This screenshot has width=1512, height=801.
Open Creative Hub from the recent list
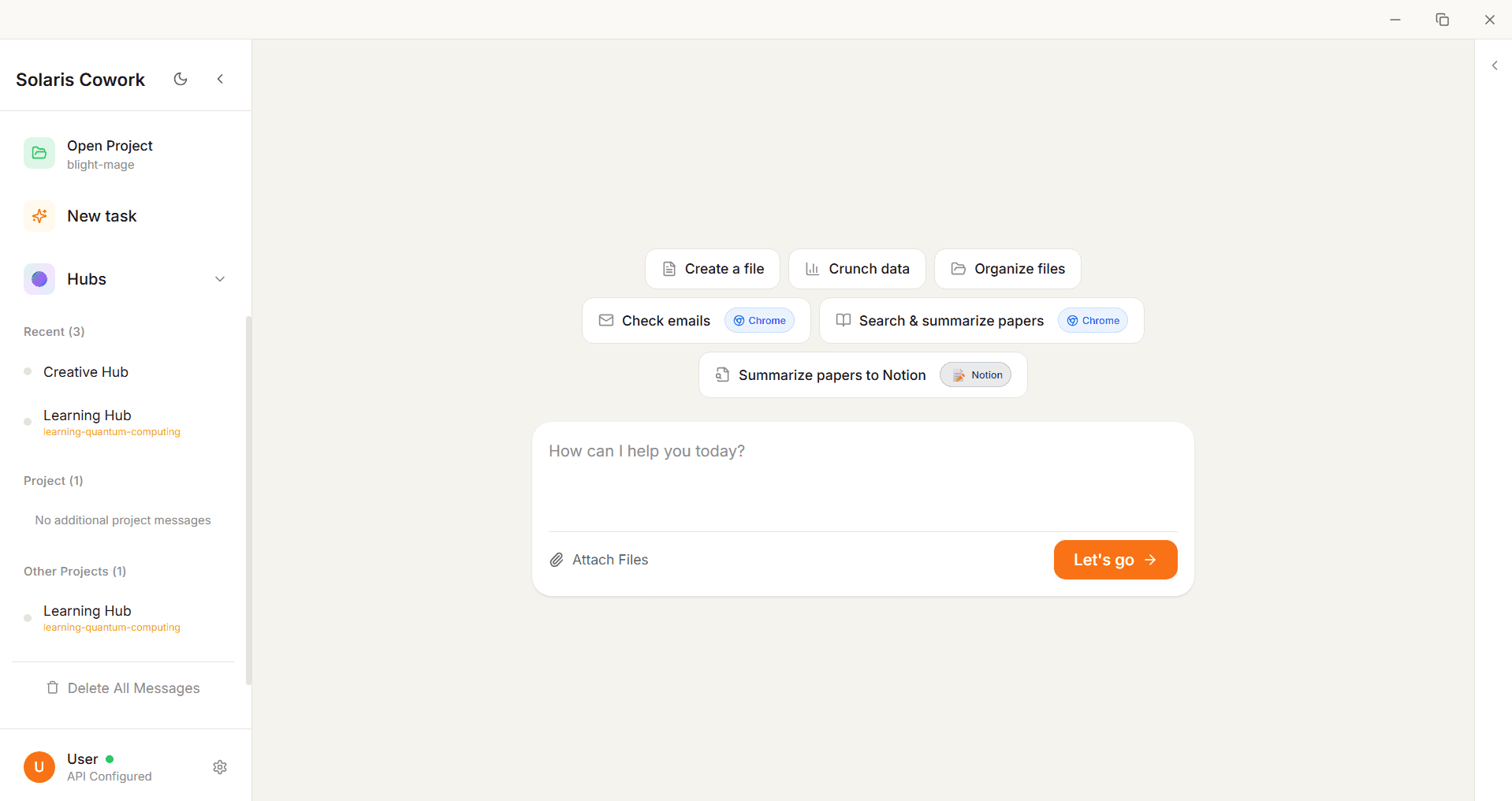86,372
